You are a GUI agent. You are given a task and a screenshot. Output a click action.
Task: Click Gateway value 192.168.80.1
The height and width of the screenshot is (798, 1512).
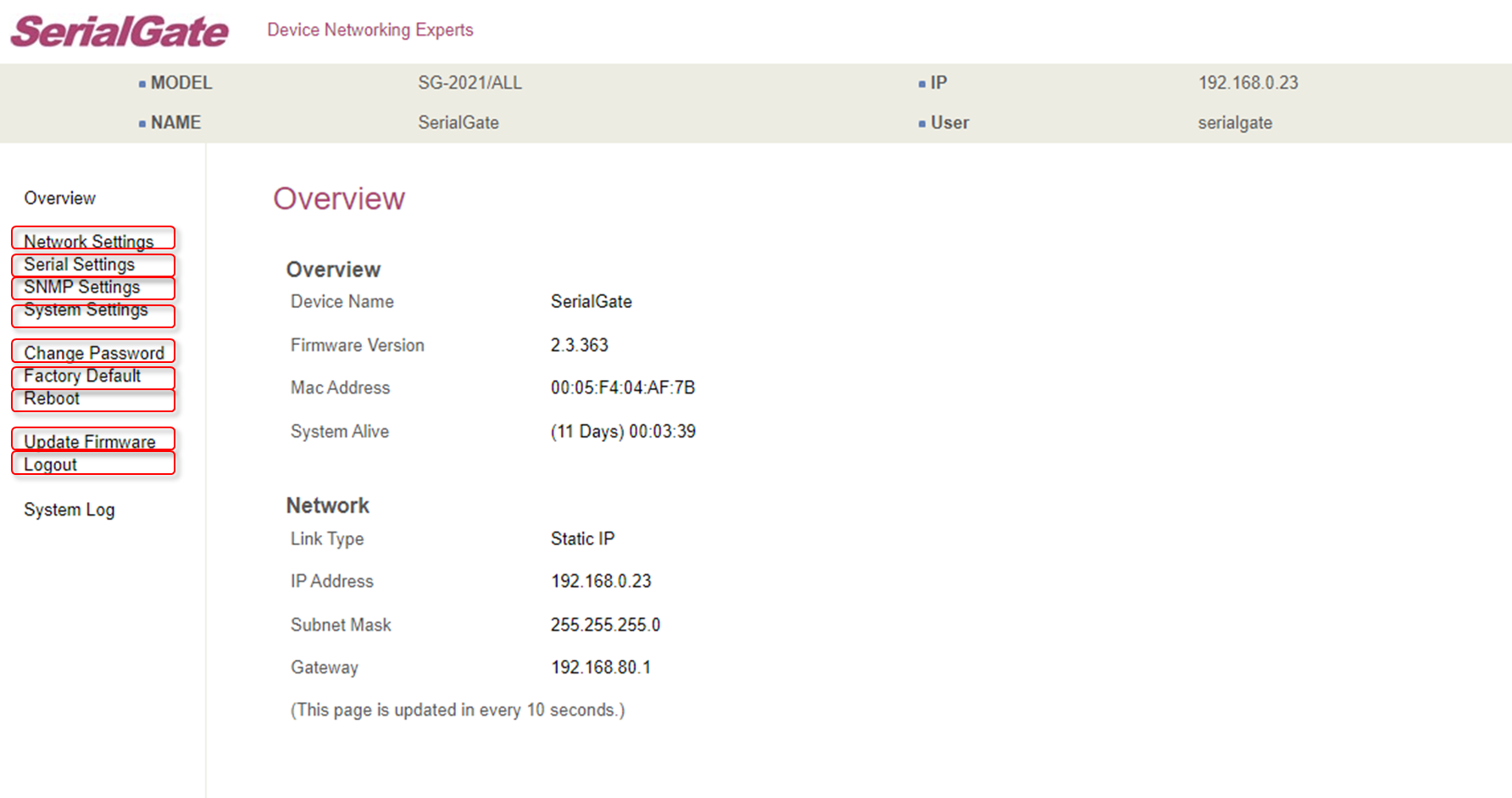601,667
